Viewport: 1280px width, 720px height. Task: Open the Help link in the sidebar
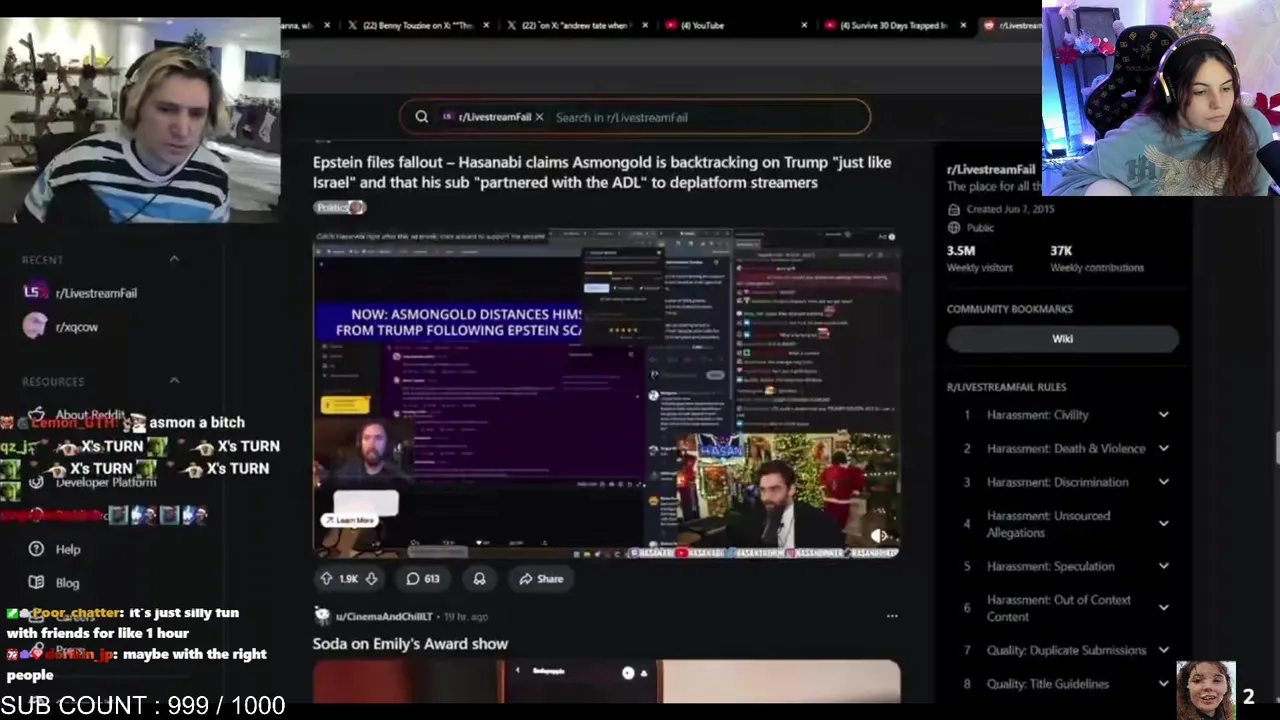pyautogui.click(x=68, y=549)
